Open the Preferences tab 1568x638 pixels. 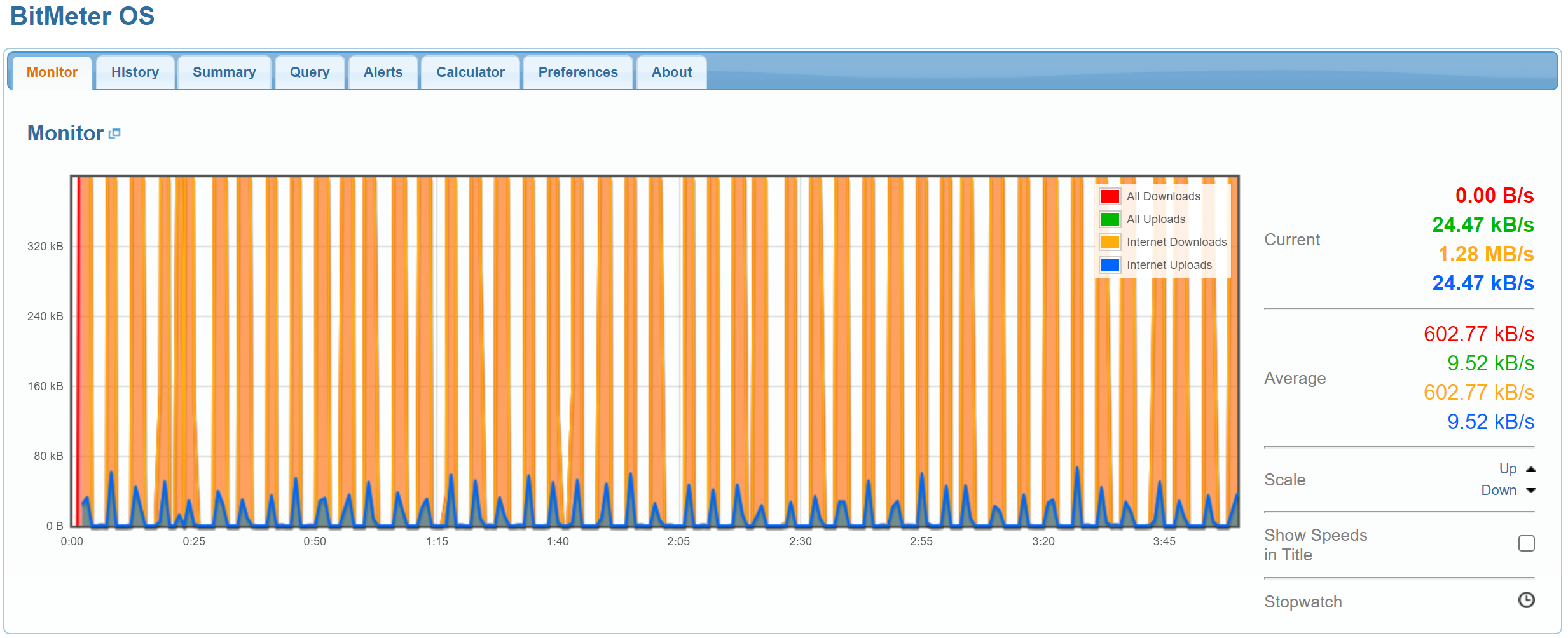tap(577, 72)
